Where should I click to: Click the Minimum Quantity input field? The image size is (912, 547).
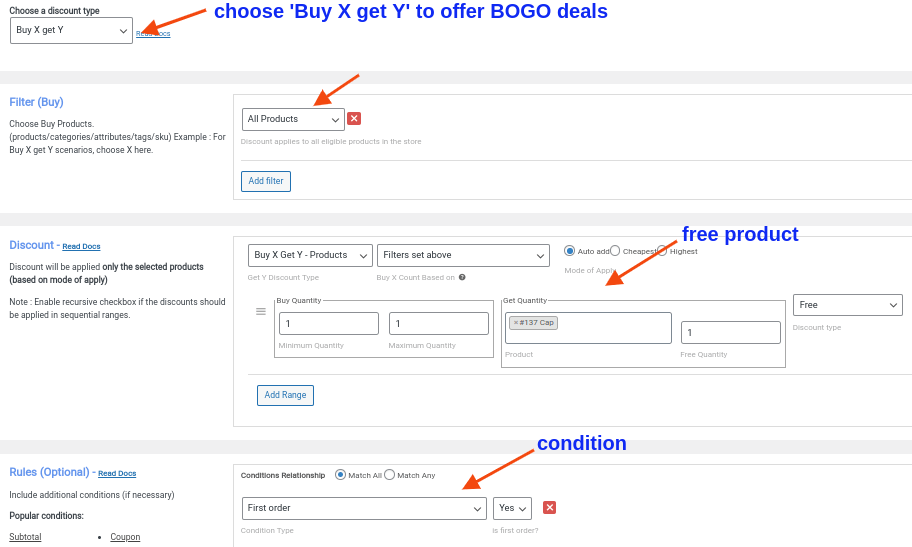pyautogui.click(x=328, y=324)
